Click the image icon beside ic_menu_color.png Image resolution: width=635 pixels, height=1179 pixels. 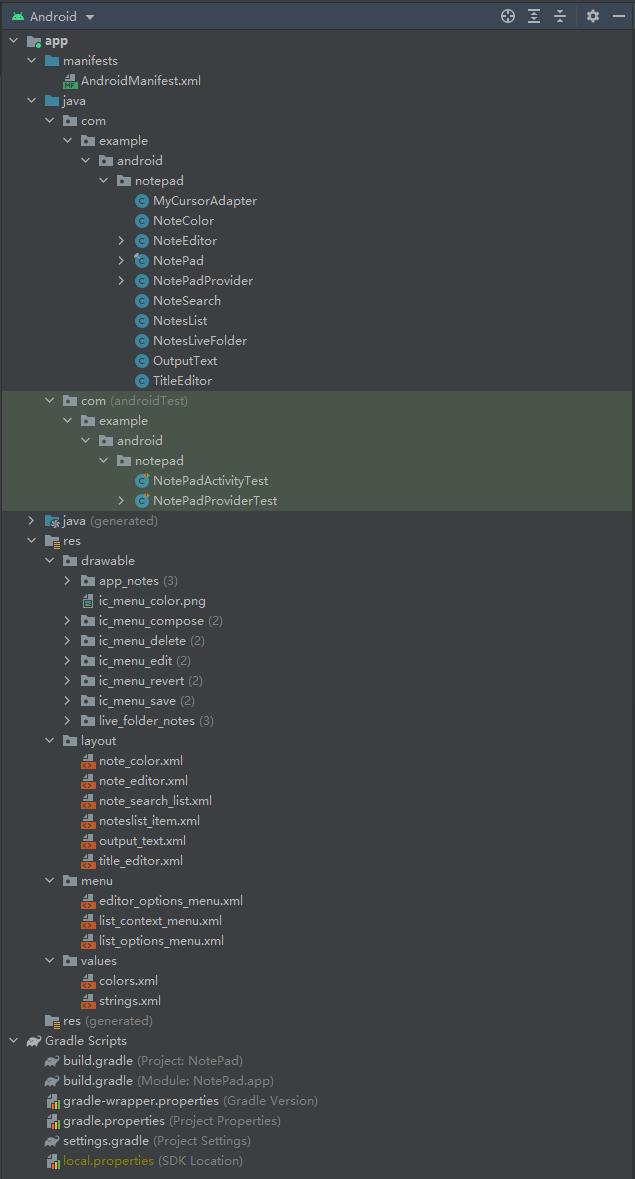click(88, 600)
